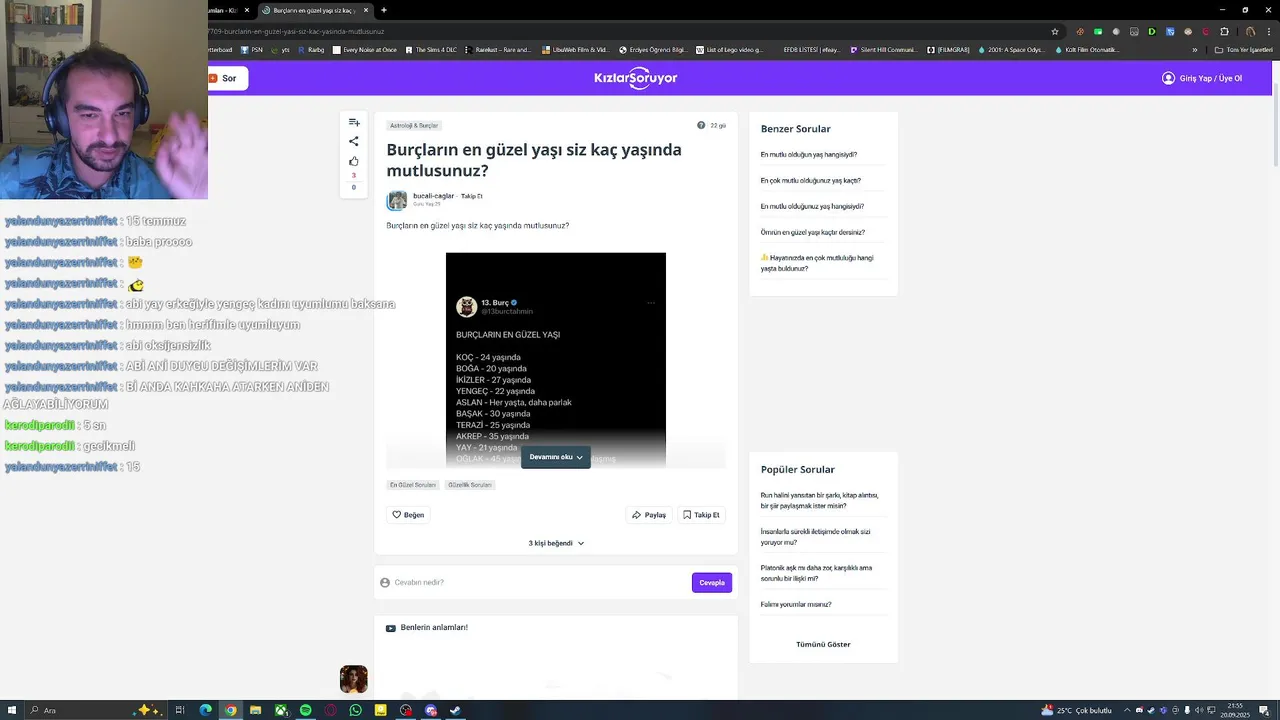Open En mutlu olduğunuz yaş hangisiydi? link
The width and height of the screenshot is (1280, 720).
(812, 206)
